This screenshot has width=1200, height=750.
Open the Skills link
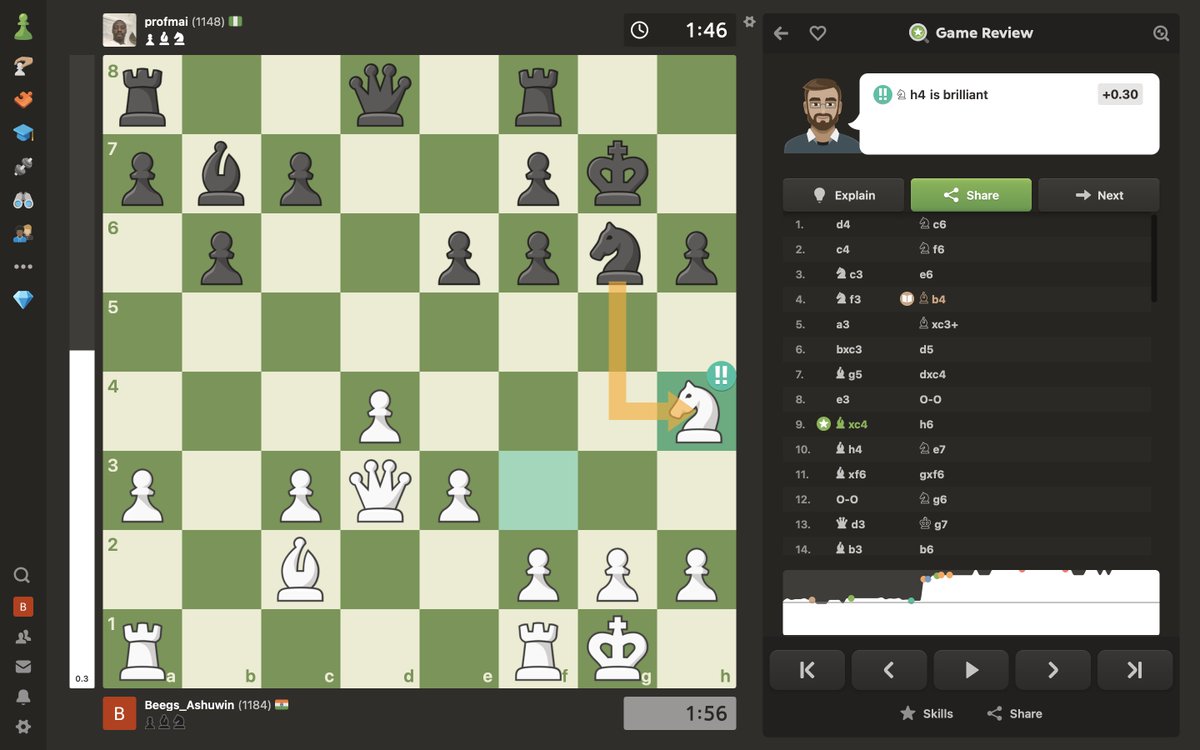pyautogui.click(x=926, y=713)
